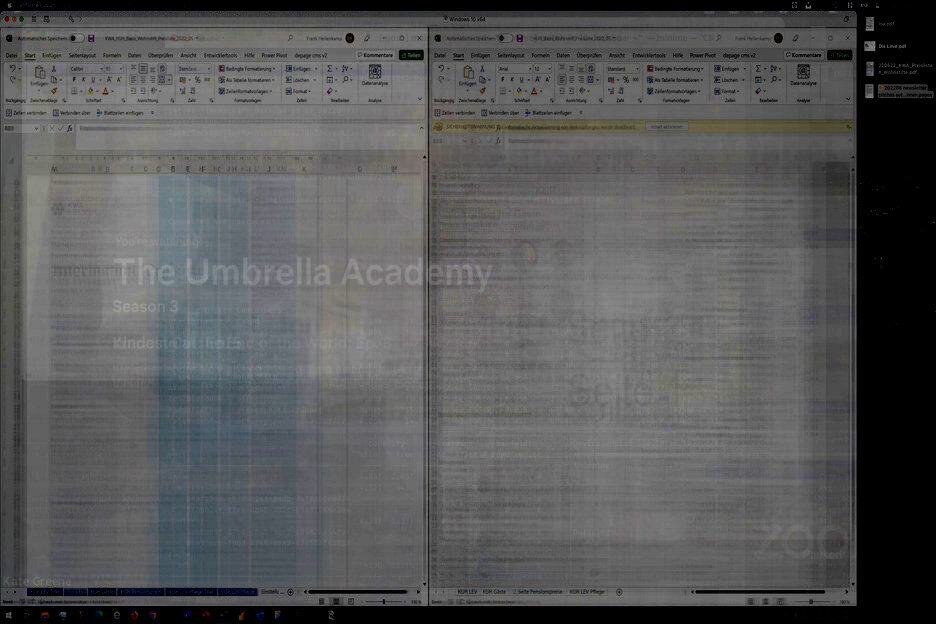This screenshot has height=624, width=936.
Task: Click Verbinden über in left Excel quick toolbar
Action: (72, 113)
